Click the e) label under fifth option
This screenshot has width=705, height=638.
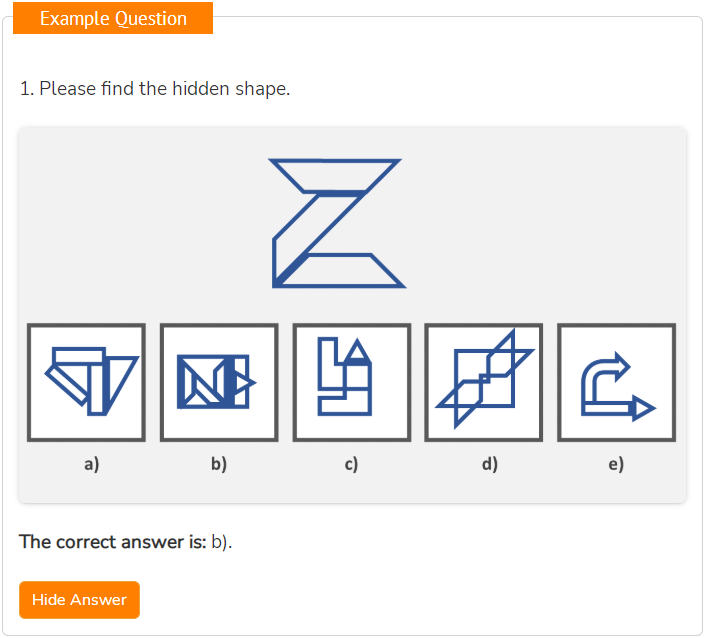click(x=616, y=464)
